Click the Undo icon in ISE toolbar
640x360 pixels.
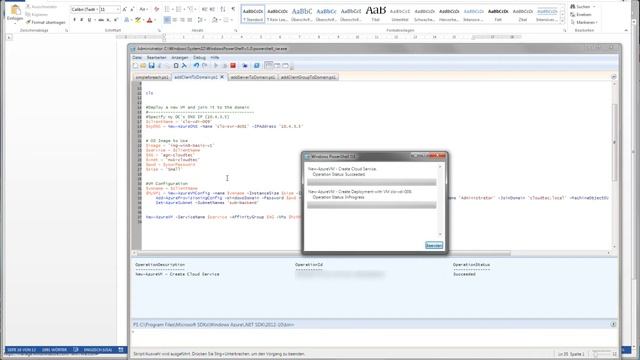point(196,66)
